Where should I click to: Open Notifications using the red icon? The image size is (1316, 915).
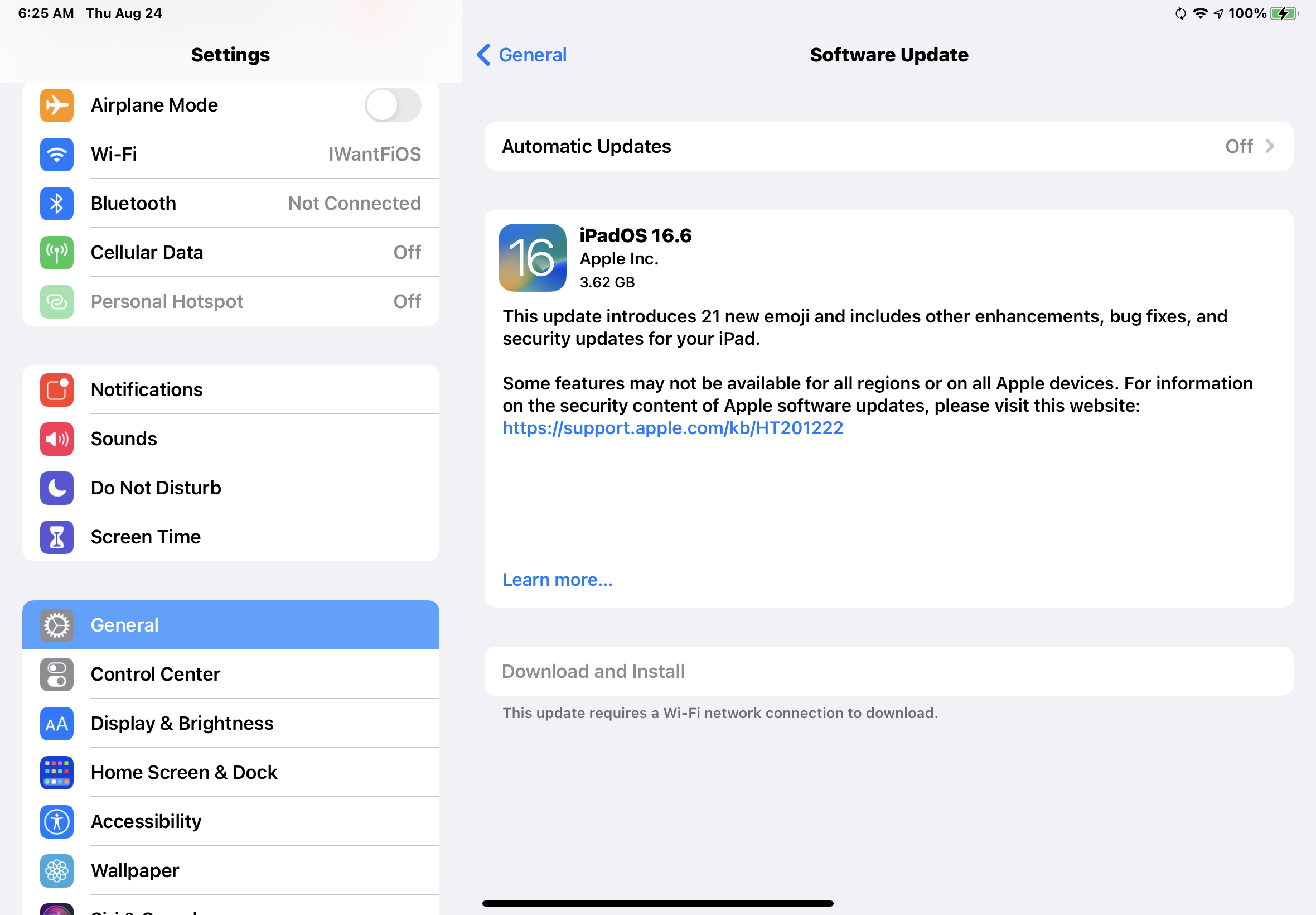[57, 390]
